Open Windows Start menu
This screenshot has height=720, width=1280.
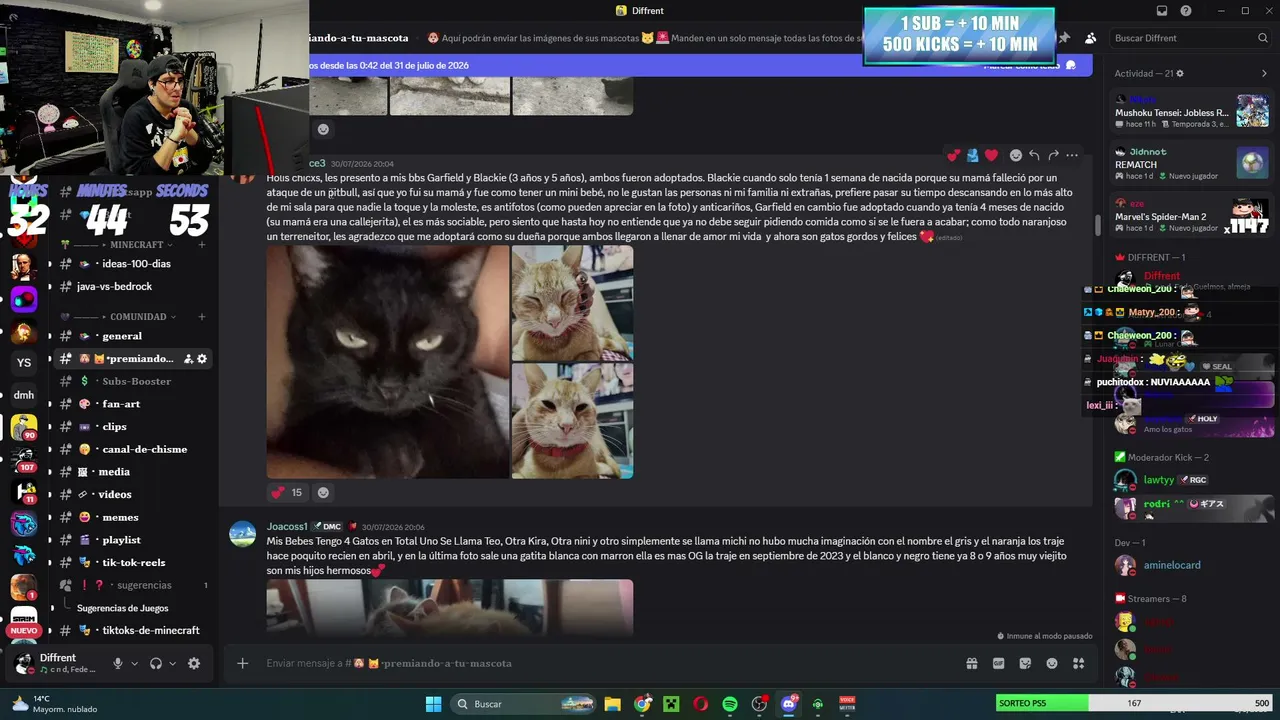(433, 704)
